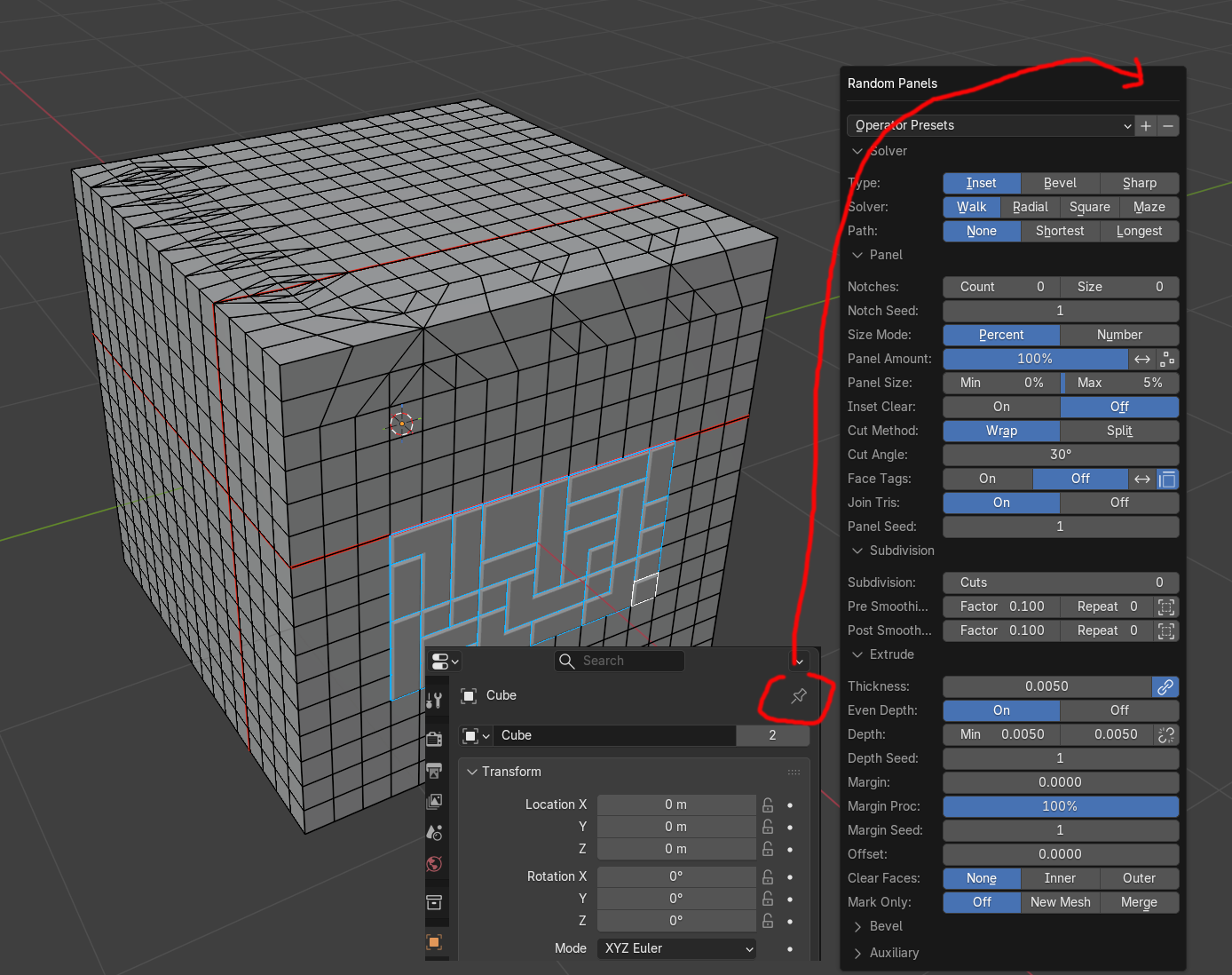Toggle the Rotation Z lock
This screenshot has width=1232, height=975.
[x=768, y=921]
